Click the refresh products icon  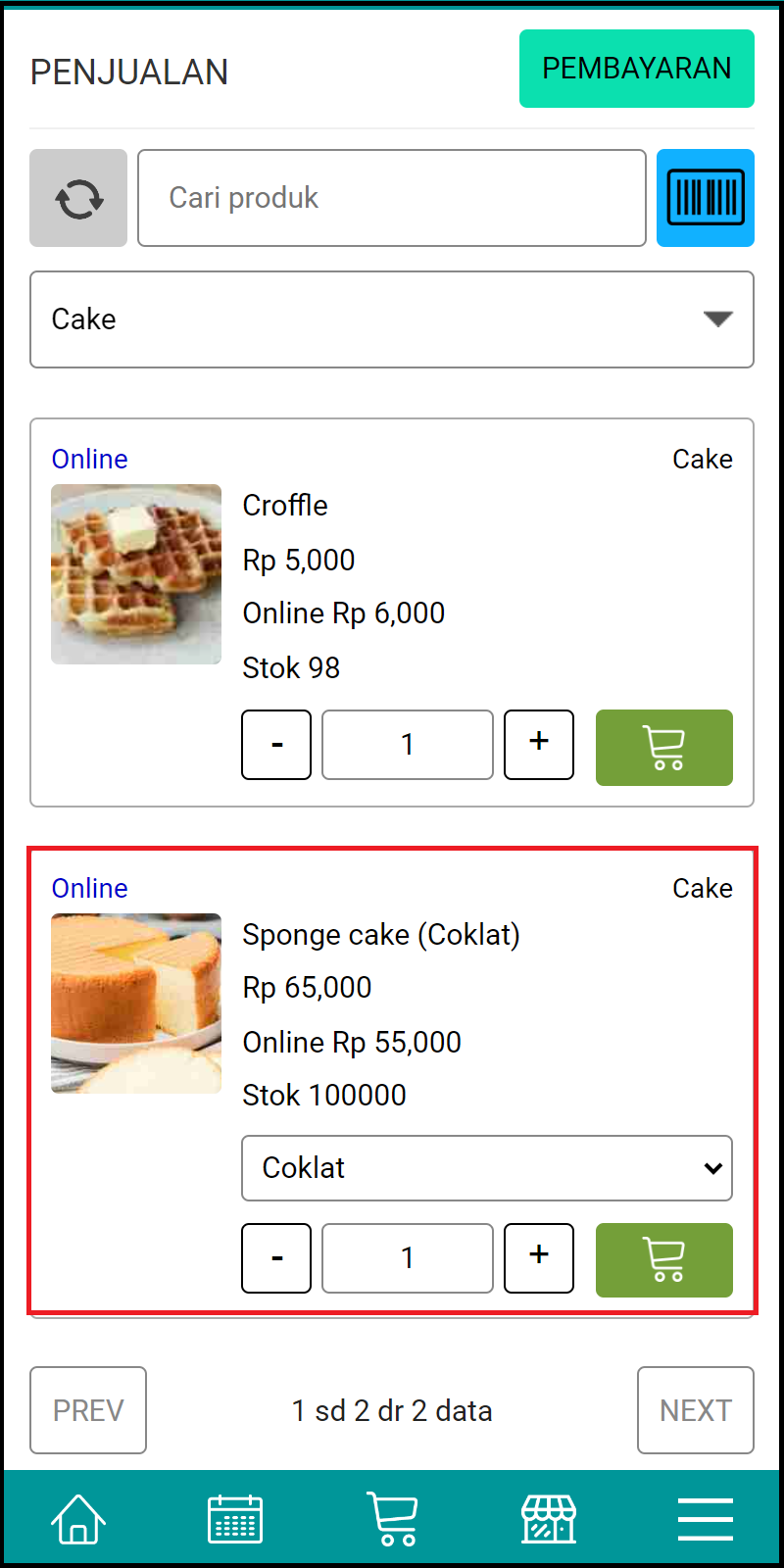click(78, 198)
